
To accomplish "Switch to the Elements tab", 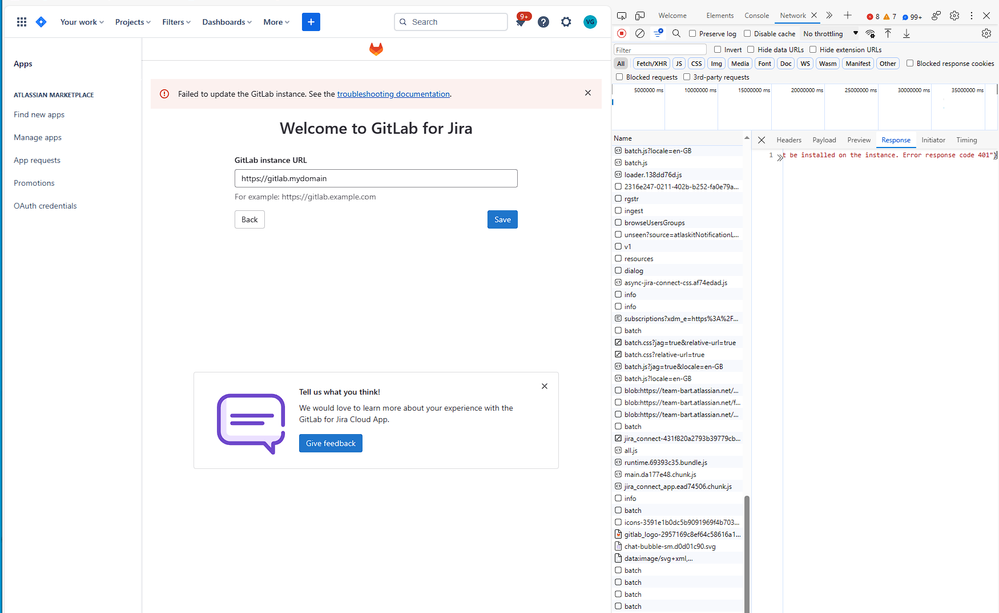I will [x=719, y=15].
